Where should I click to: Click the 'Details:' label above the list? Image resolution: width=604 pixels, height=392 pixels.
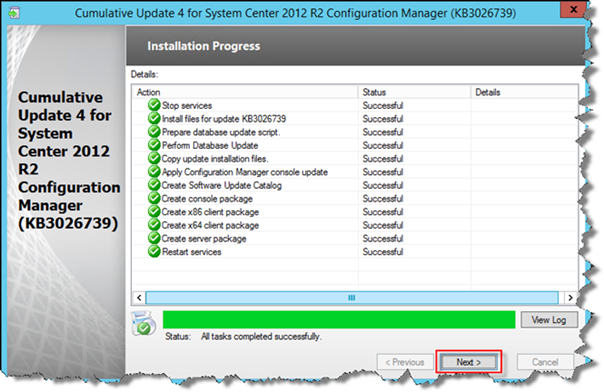144,74
